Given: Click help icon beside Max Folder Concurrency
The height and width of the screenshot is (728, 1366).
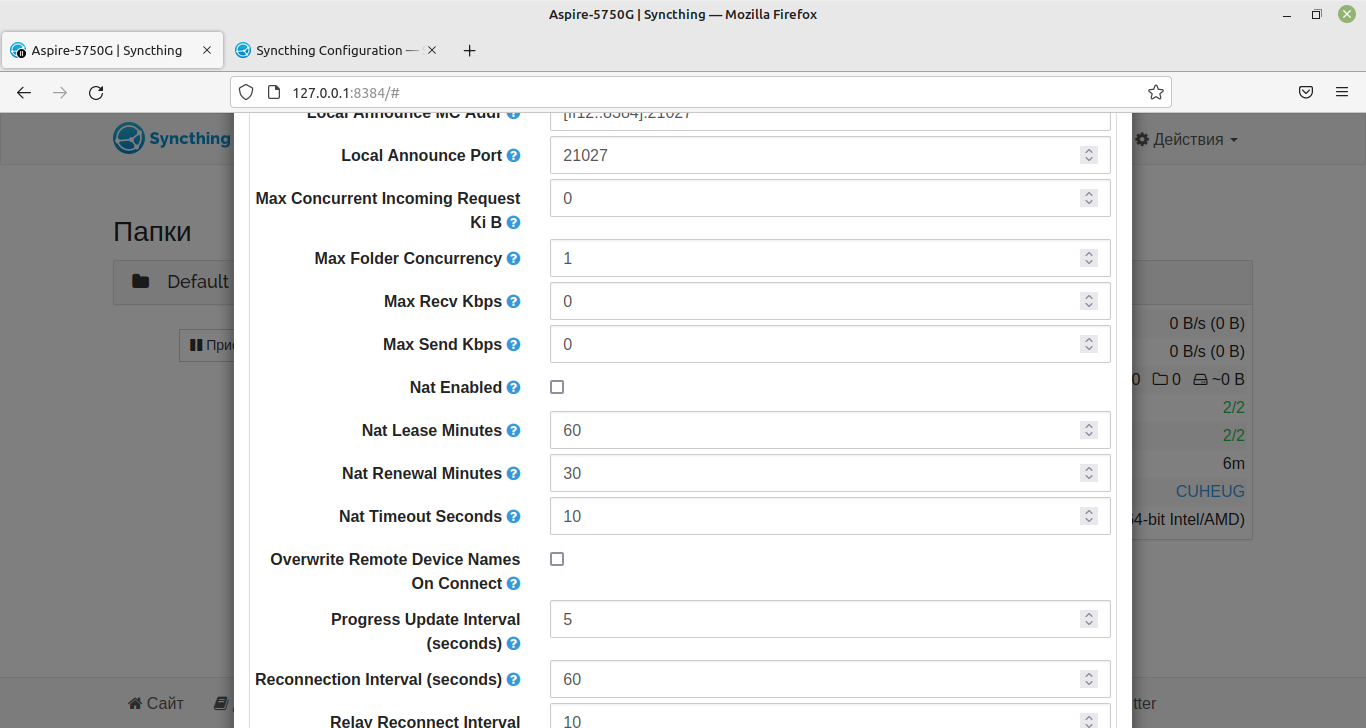Looking at the screenshot, I should click(513, 259).
